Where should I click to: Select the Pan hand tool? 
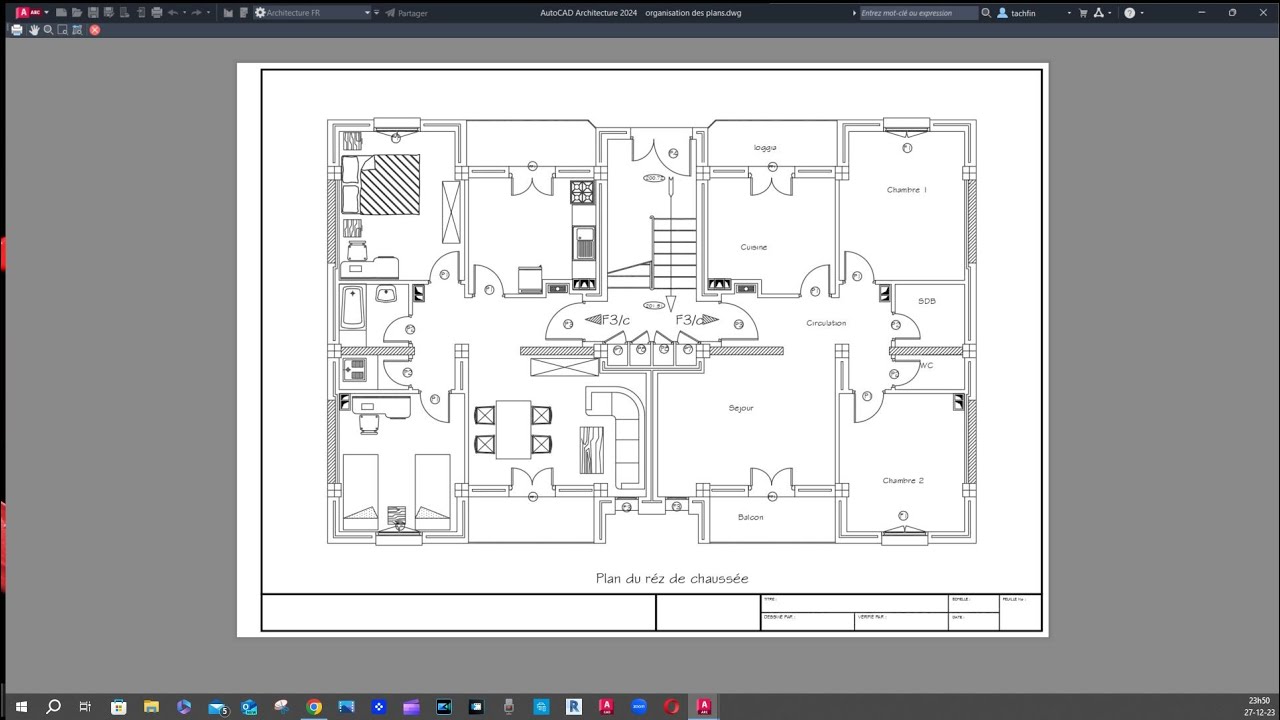tap(34, 30)
